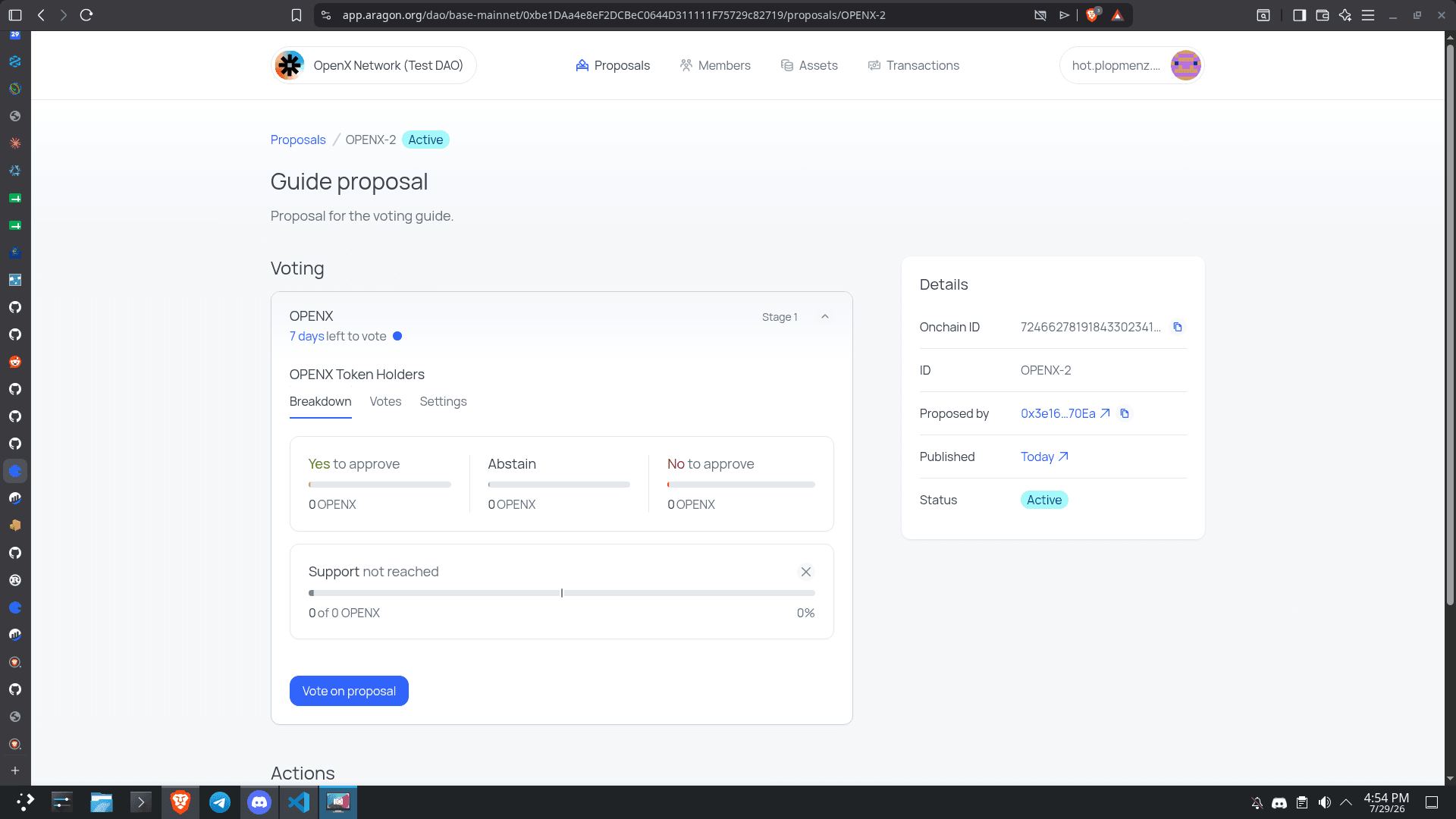Screen dimensions: 1456x819
Task: Toggle the vertical tabs panel
Action: (x=15, y=15)
